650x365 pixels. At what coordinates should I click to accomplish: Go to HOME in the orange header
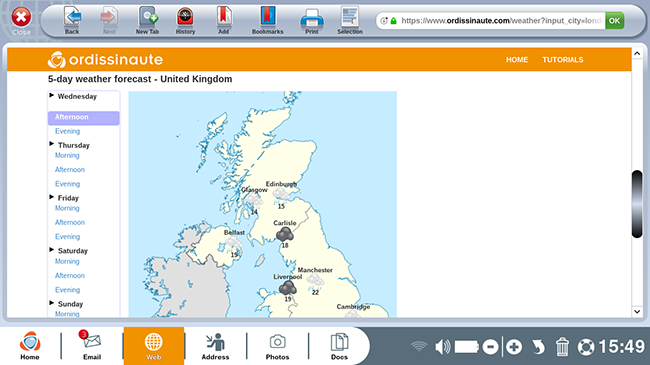[517, 60]
